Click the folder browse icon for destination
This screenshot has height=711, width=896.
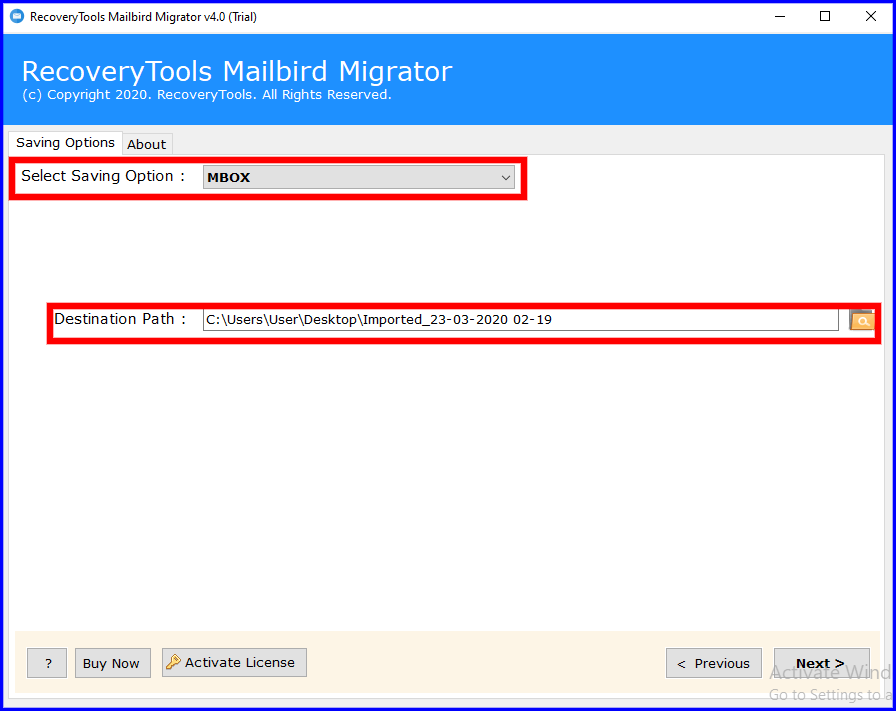[x=862, y=320]
